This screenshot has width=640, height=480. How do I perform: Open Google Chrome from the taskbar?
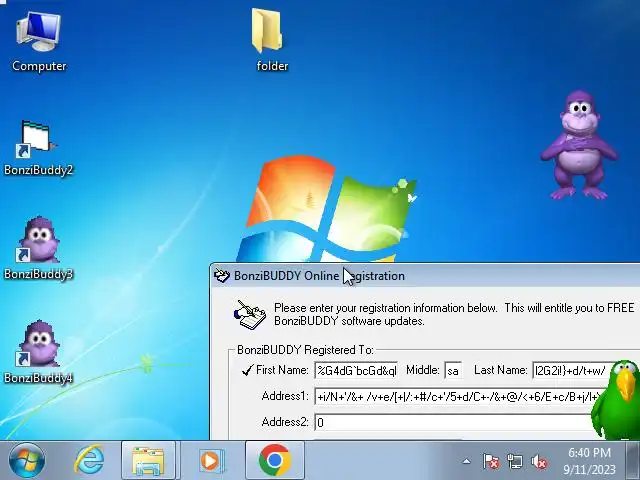[x=275, y=460]
